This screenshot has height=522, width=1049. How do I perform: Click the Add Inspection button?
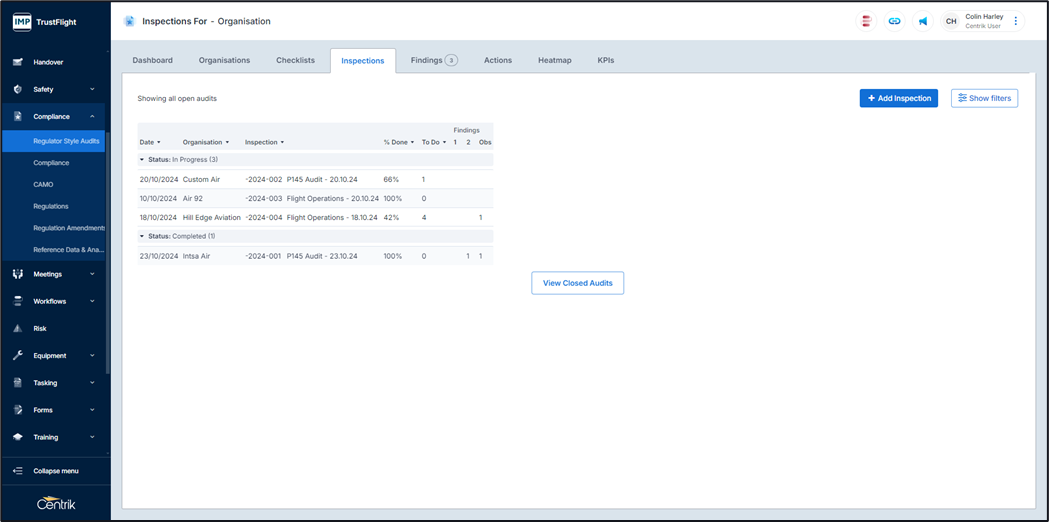pos(898,98)
